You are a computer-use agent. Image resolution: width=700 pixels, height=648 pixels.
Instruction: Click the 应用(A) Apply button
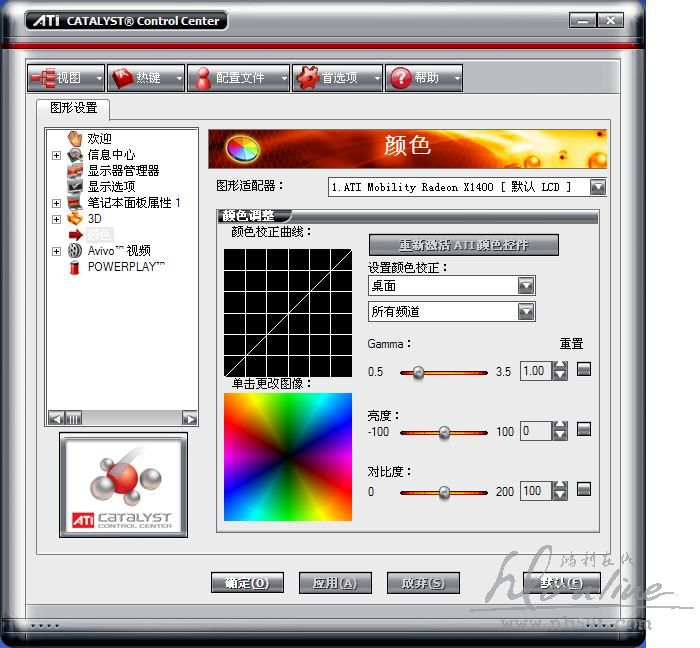click(335, 583)
